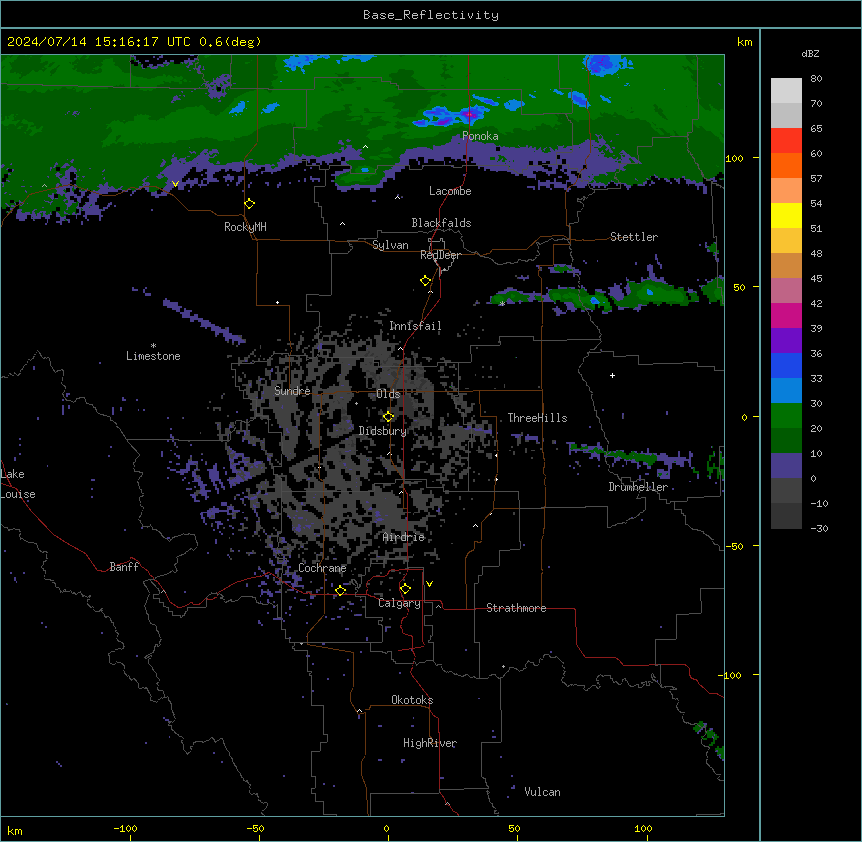Pick the dark green 20-10 dBZ legend swatch
The width and height of the screenshot is (862, 842).
coord(786,441)
